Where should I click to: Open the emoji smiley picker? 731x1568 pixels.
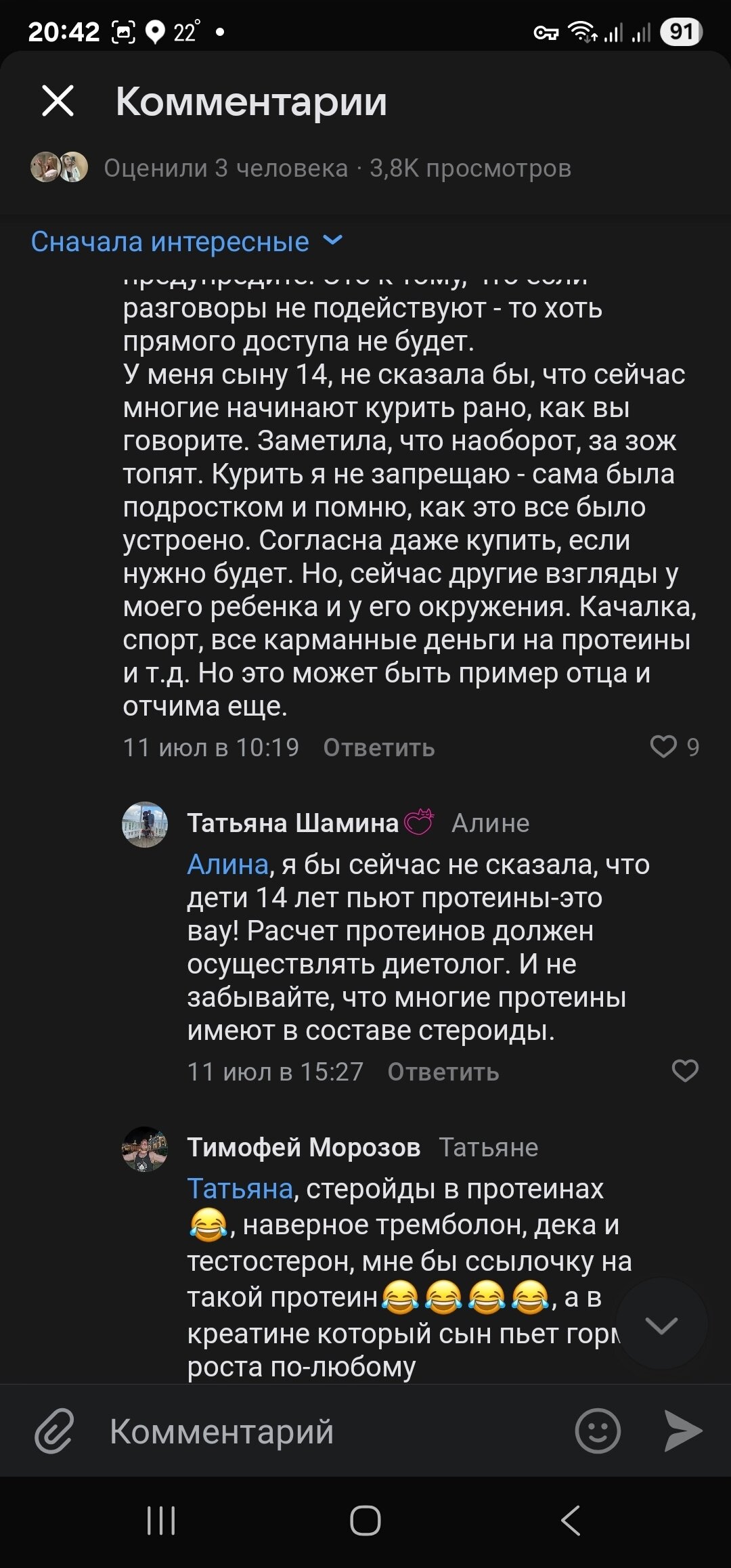coord(597,1431)
